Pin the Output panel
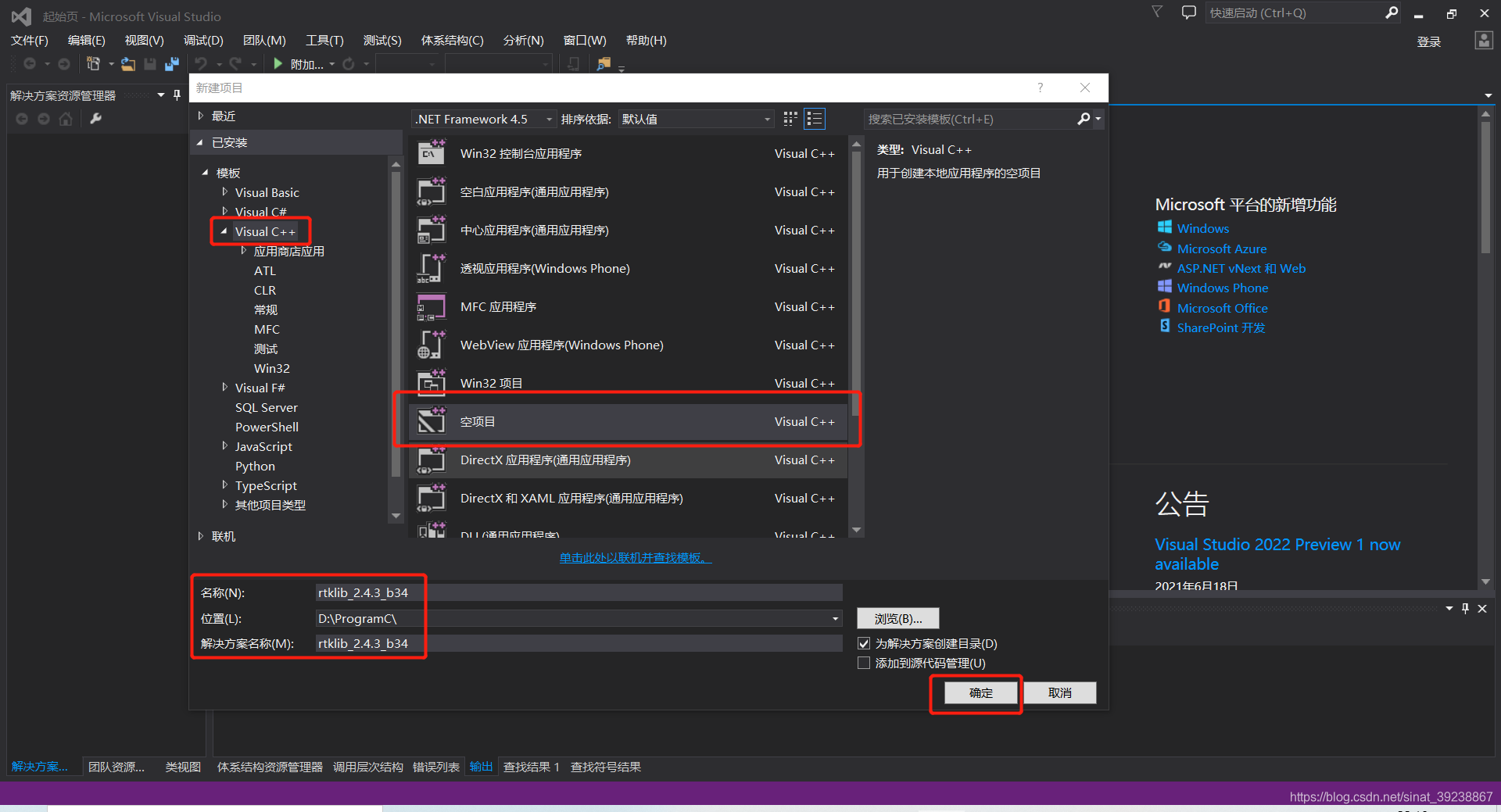This screenshot has width=1501, height=812. pos(1465,608)
